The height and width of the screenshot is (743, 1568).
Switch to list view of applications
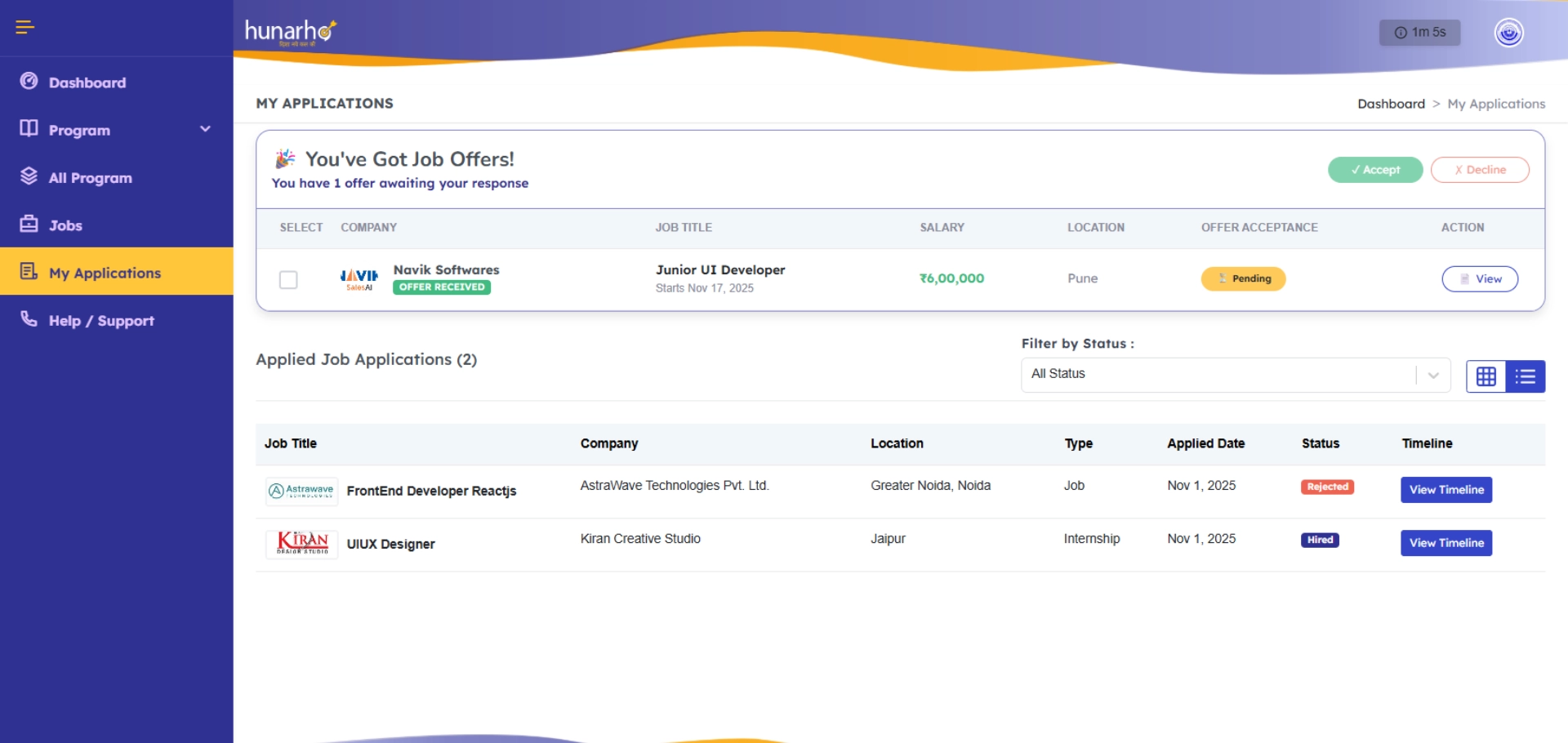tap(1526, 376)
